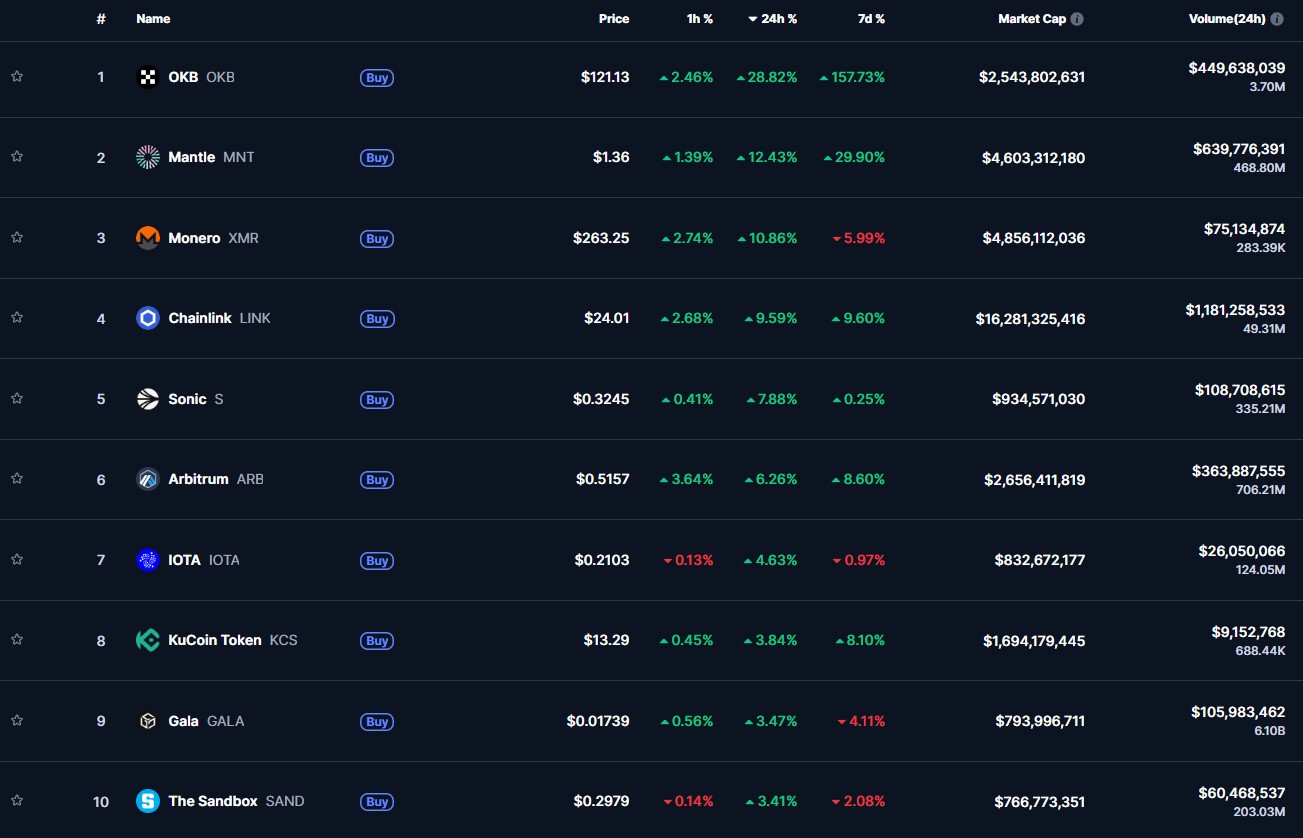Image resolution: width=1303 pixels, height=838 pixels.
Task: Click Chainlink market cap $16,281,325,416
Action: 1030,319
